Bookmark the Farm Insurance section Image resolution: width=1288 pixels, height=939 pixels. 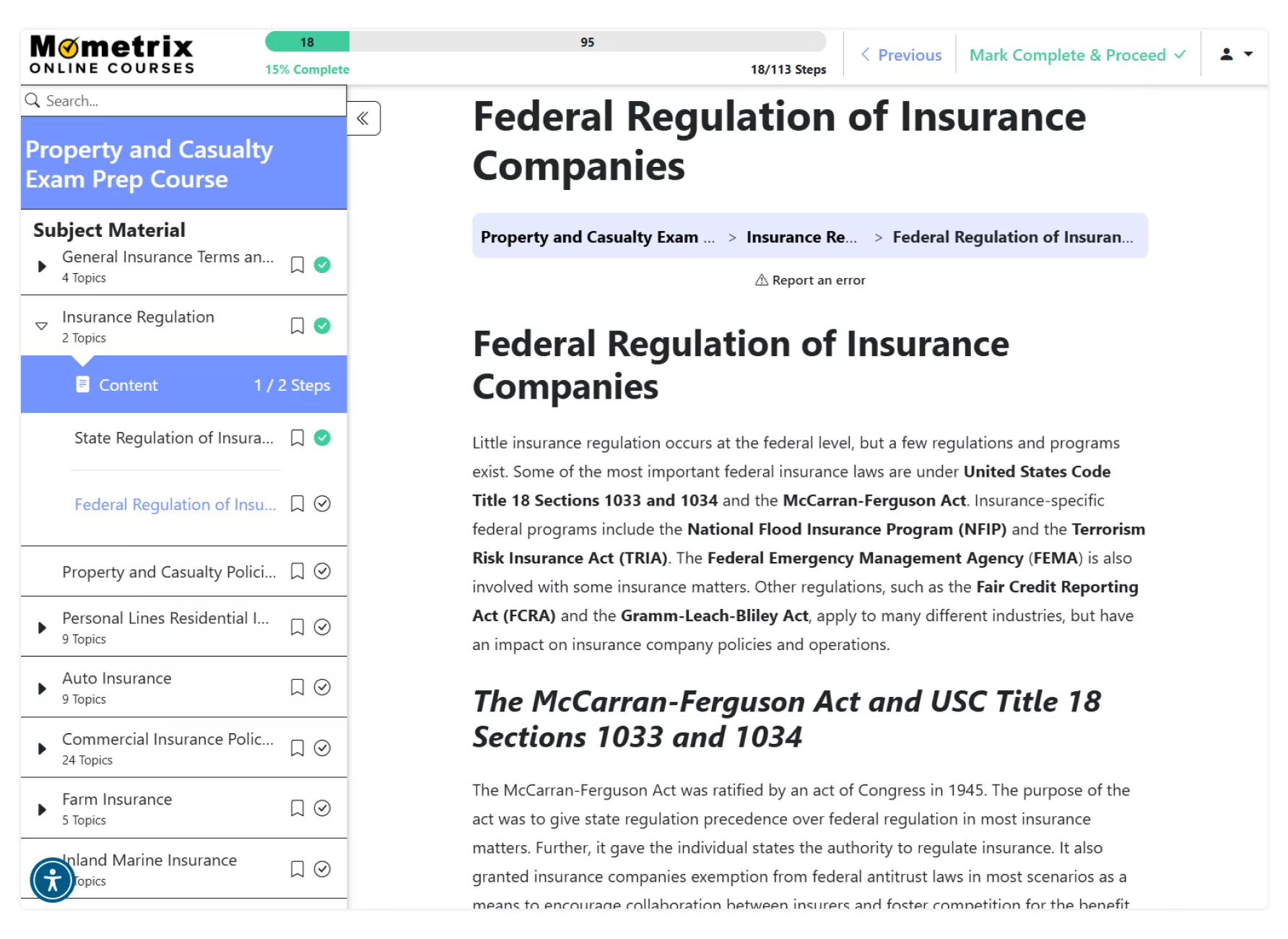click(x=297, y=808)
